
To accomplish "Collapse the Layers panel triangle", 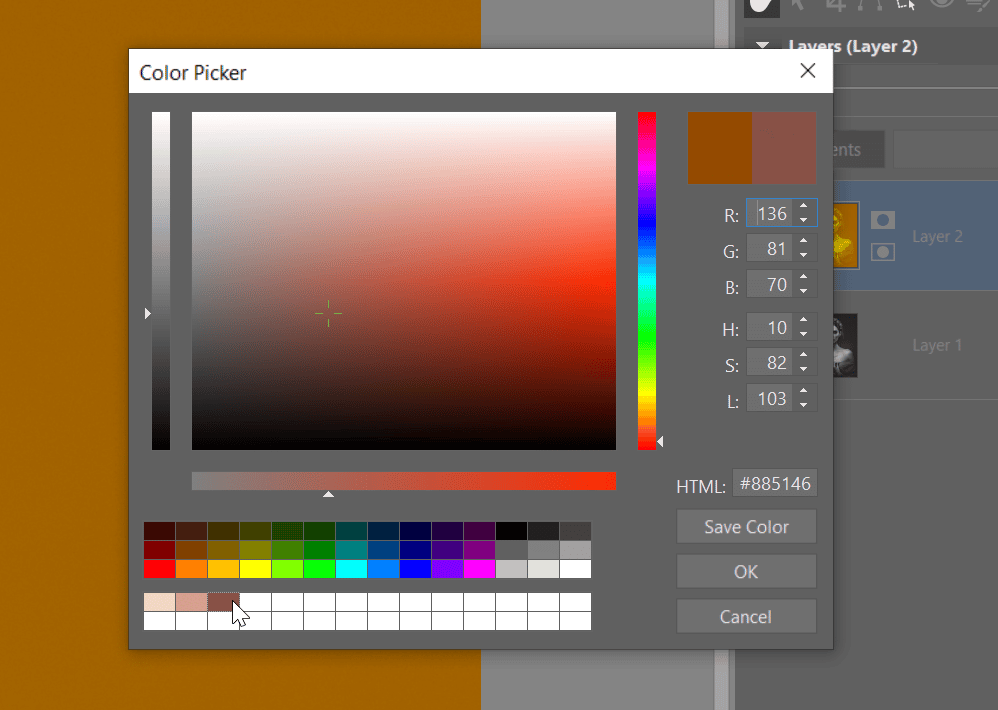I will (764, 46).
